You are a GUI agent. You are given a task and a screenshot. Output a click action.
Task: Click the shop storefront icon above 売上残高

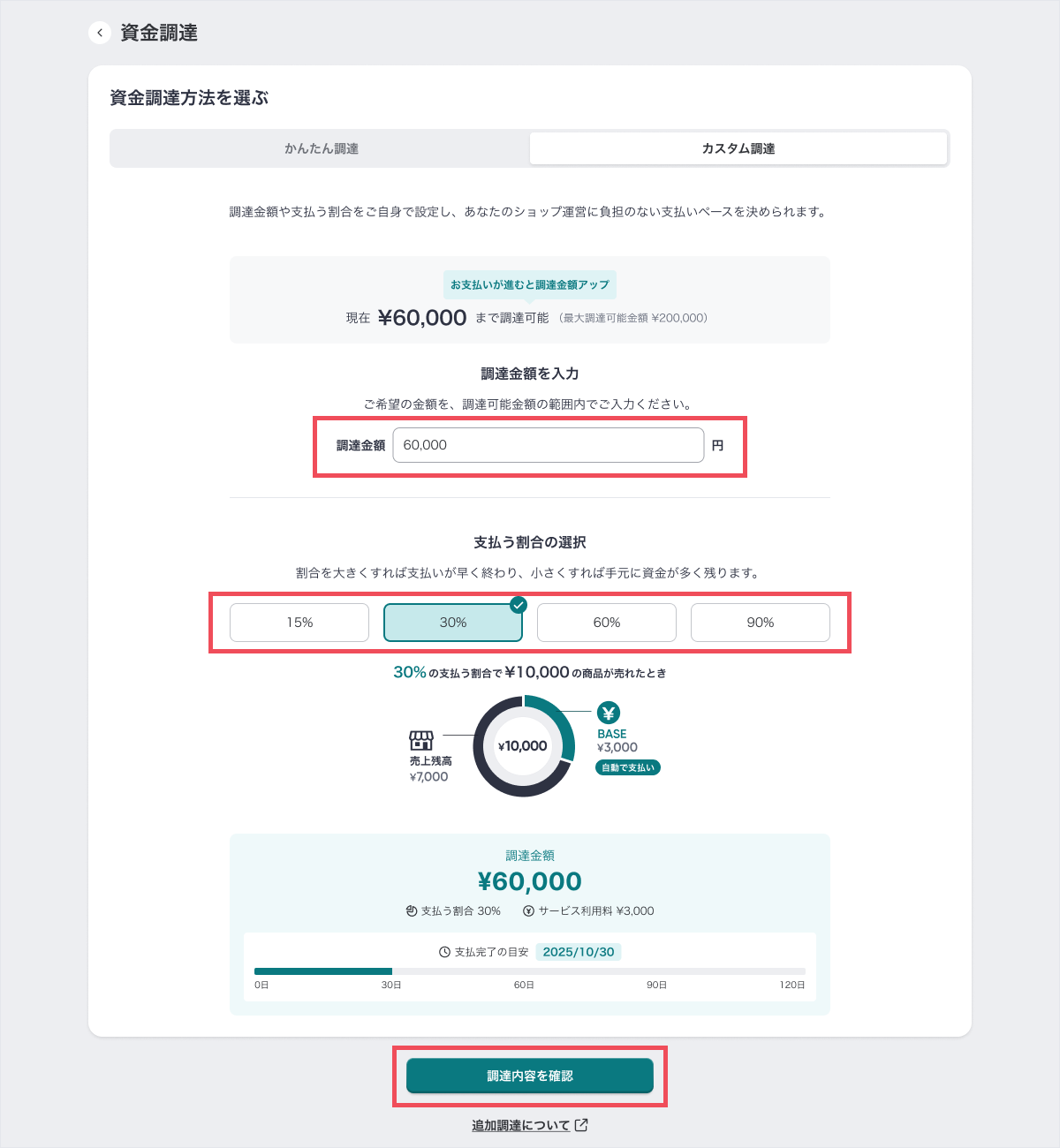click(x=421, y=740)
